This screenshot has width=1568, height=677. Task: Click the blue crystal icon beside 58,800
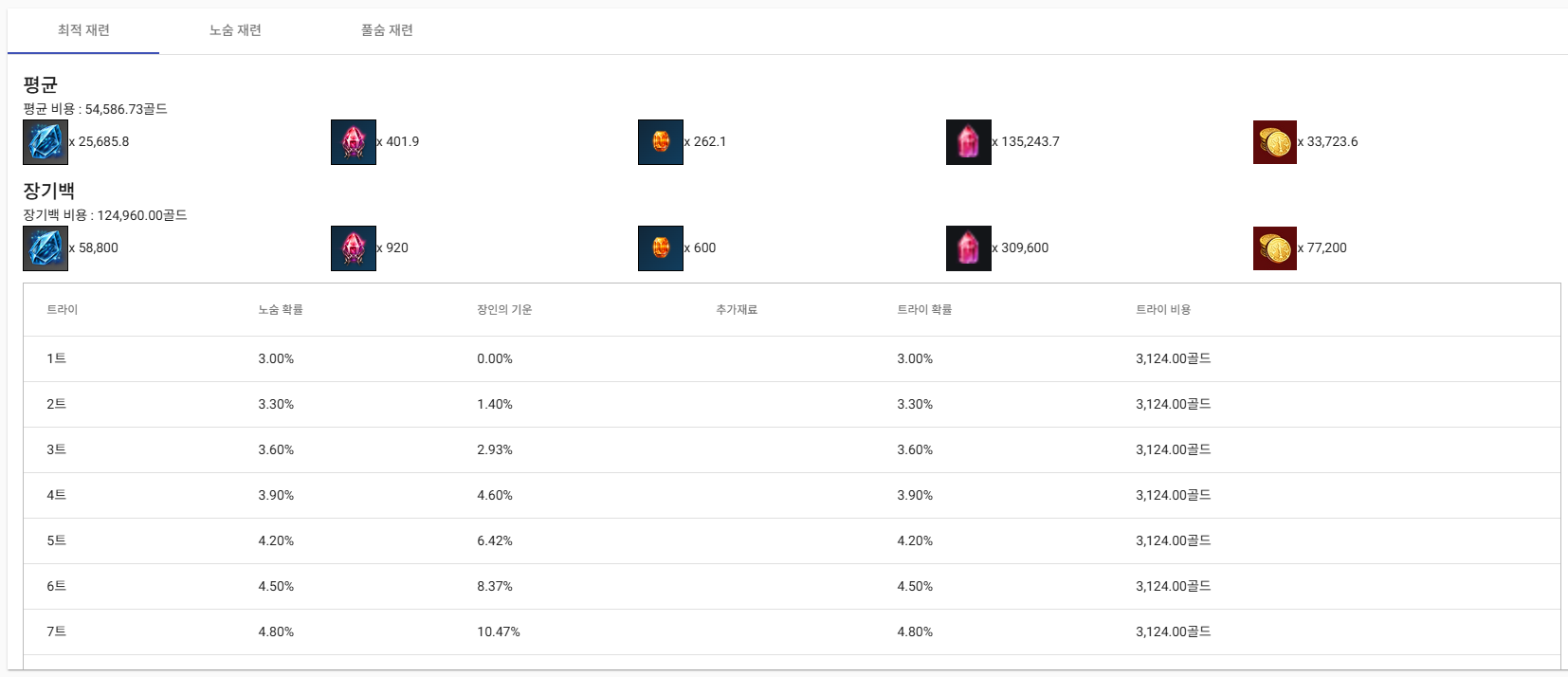(46, 248)
